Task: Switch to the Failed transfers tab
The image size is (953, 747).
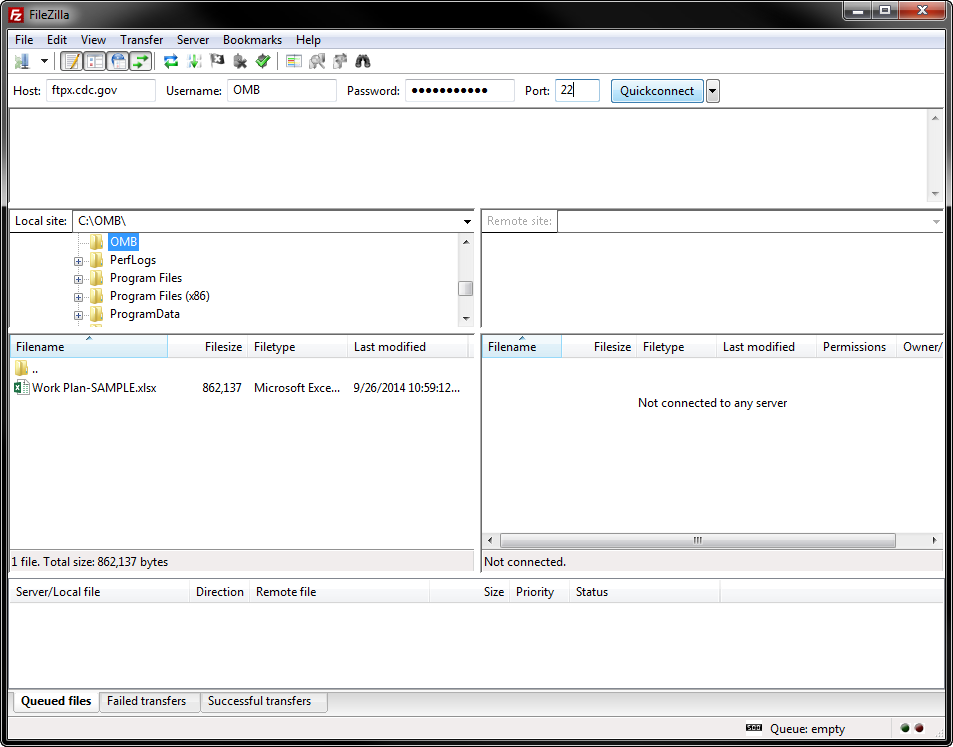Action: pyautogui.click(x=147, y=701)
